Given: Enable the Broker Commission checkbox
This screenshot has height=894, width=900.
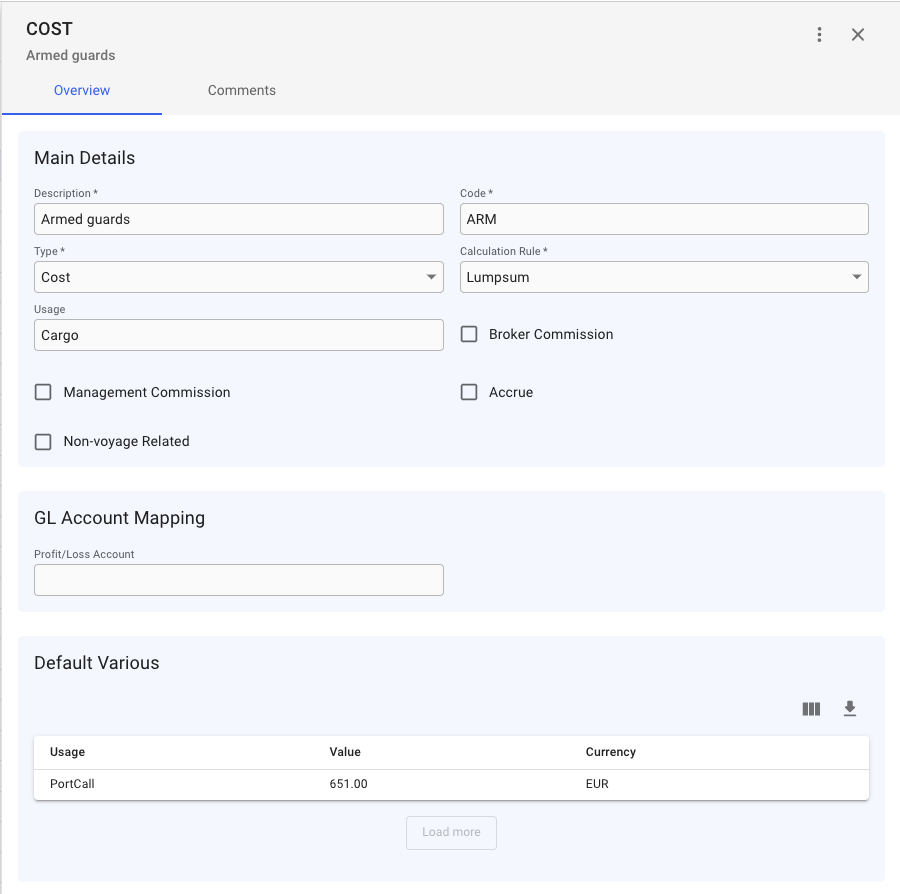Looking at the screenshot, I should pyautogui.click(x=469, y=334).
